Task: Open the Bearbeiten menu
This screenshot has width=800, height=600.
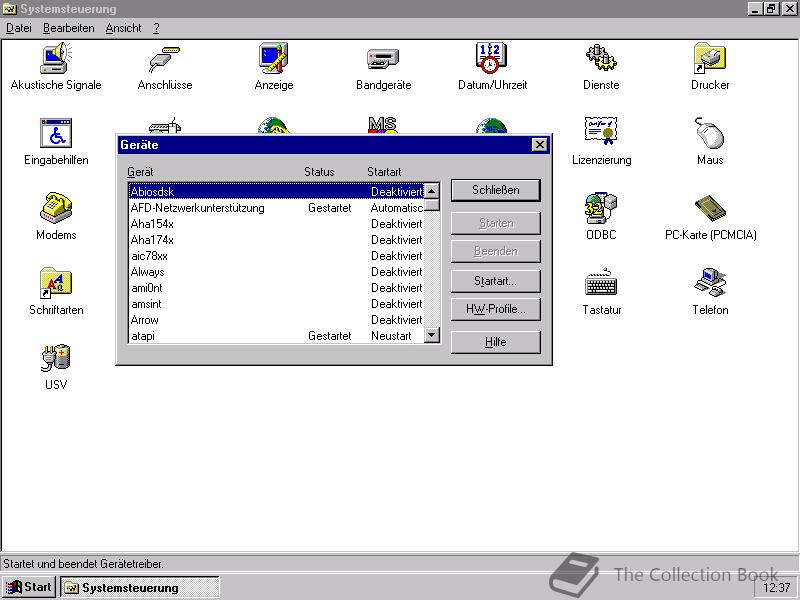Action: click(x=68, y=28)
